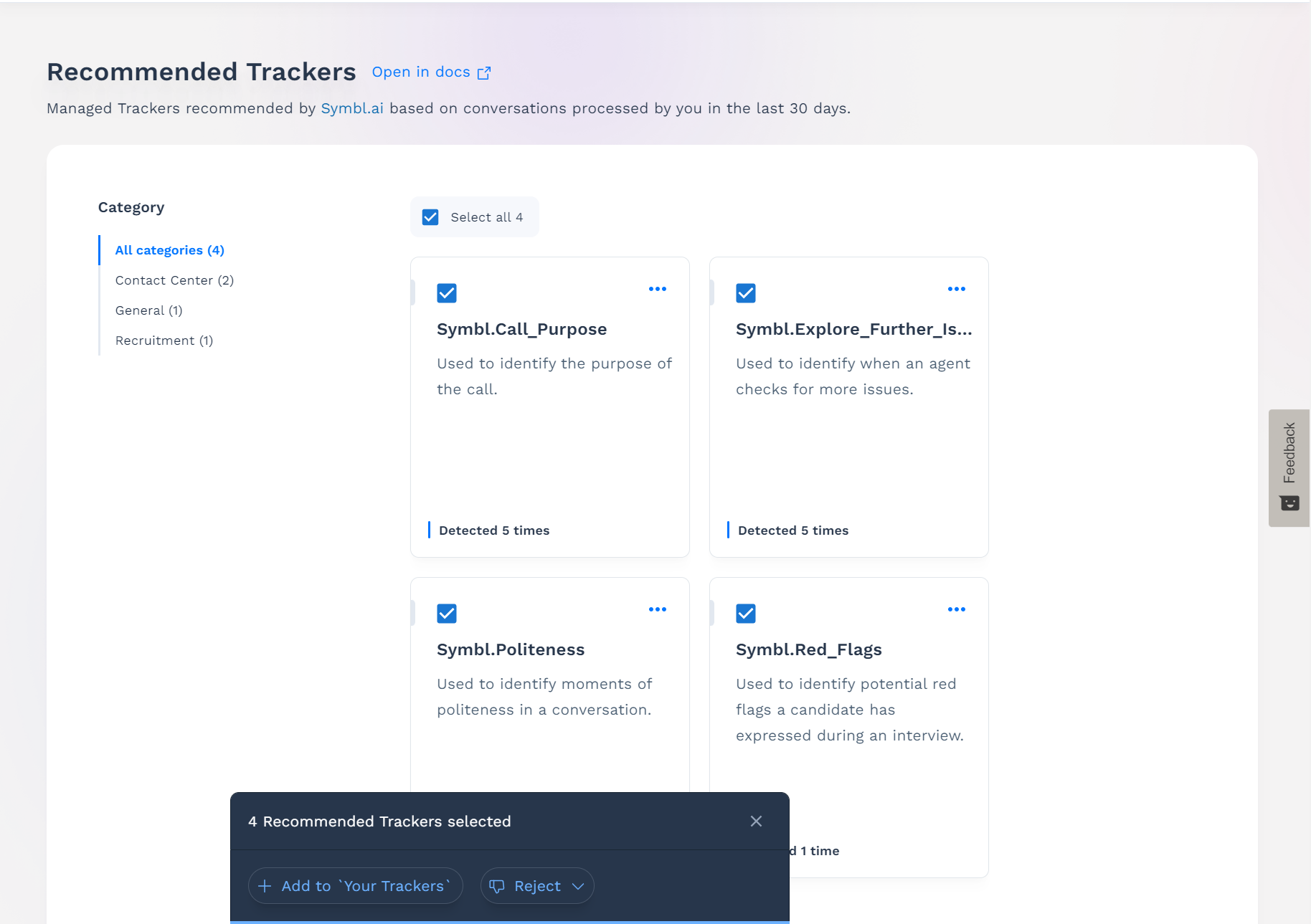The image size is (1311, 924).
Task: Add selected to `Your Trackers`
Action: coord(356,886)
